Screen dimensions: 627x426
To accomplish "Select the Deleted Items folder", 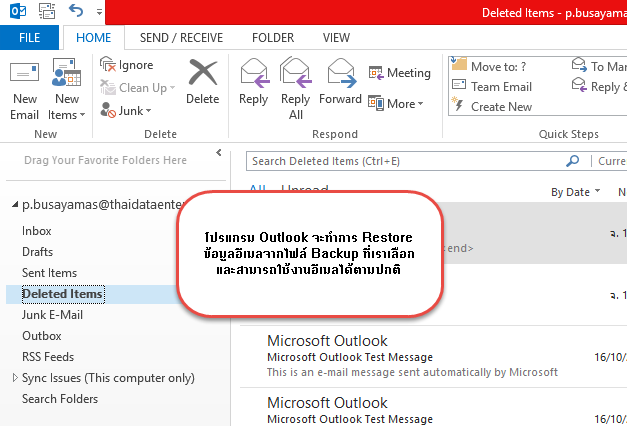I will point(63,294).
